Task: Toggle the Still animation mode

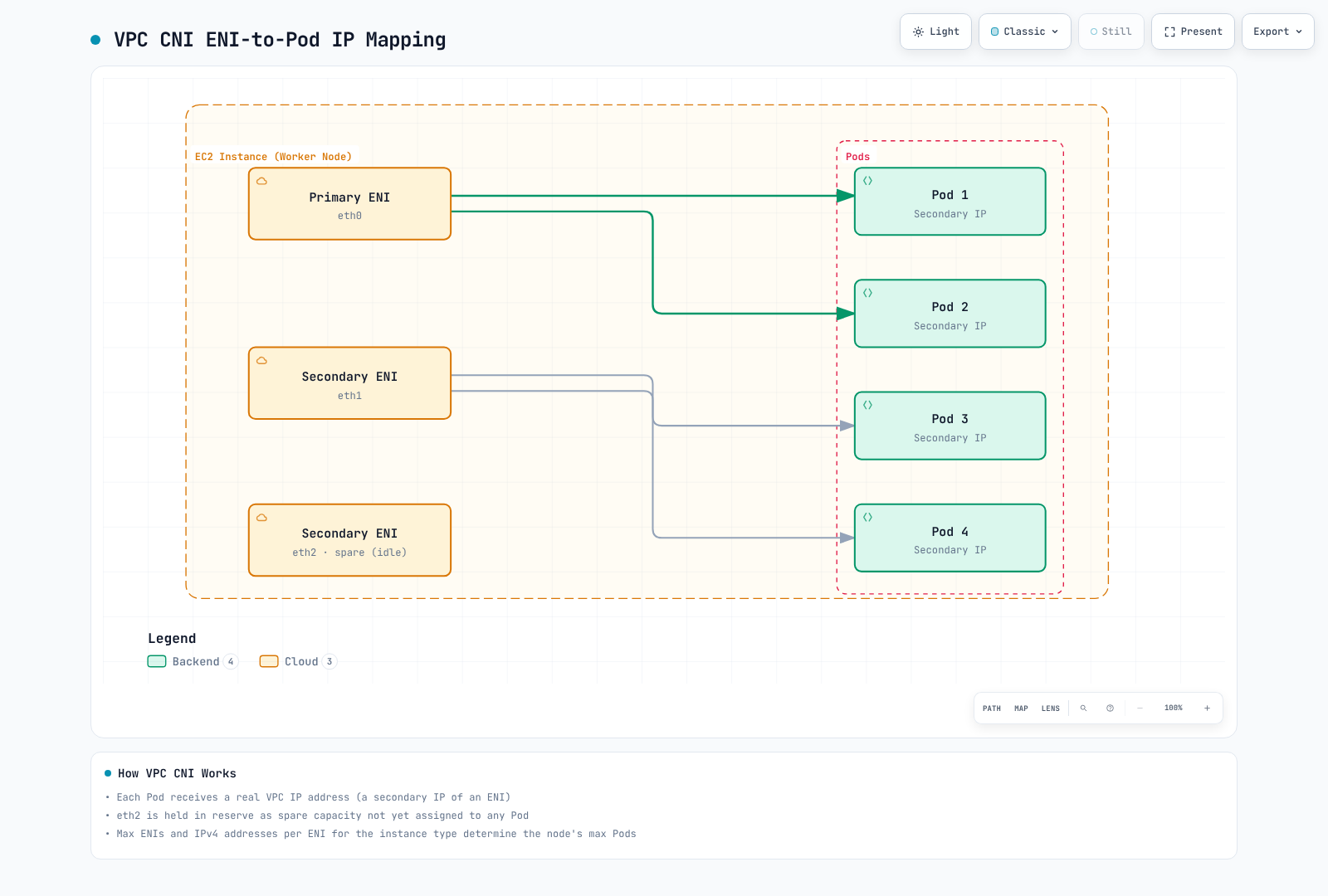Action: tap(1111, 32)
